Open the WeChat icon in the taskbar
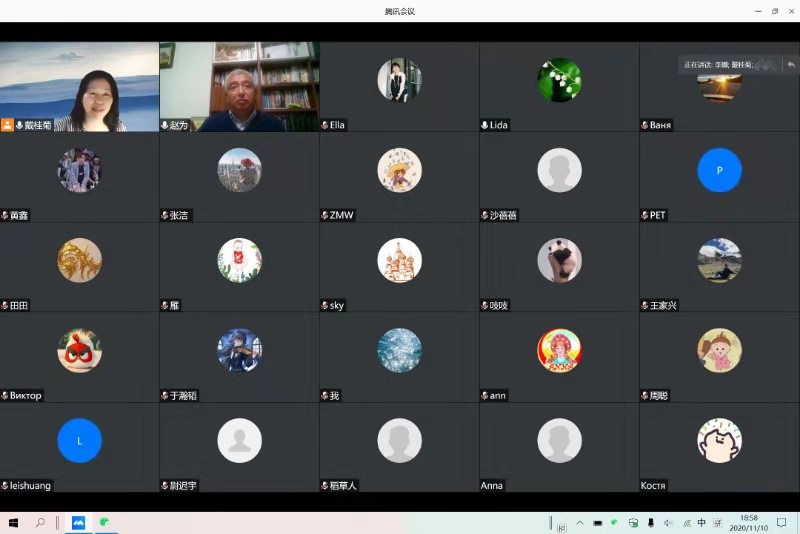The height and width of the screenshot is (534, 800). [103, 522]
